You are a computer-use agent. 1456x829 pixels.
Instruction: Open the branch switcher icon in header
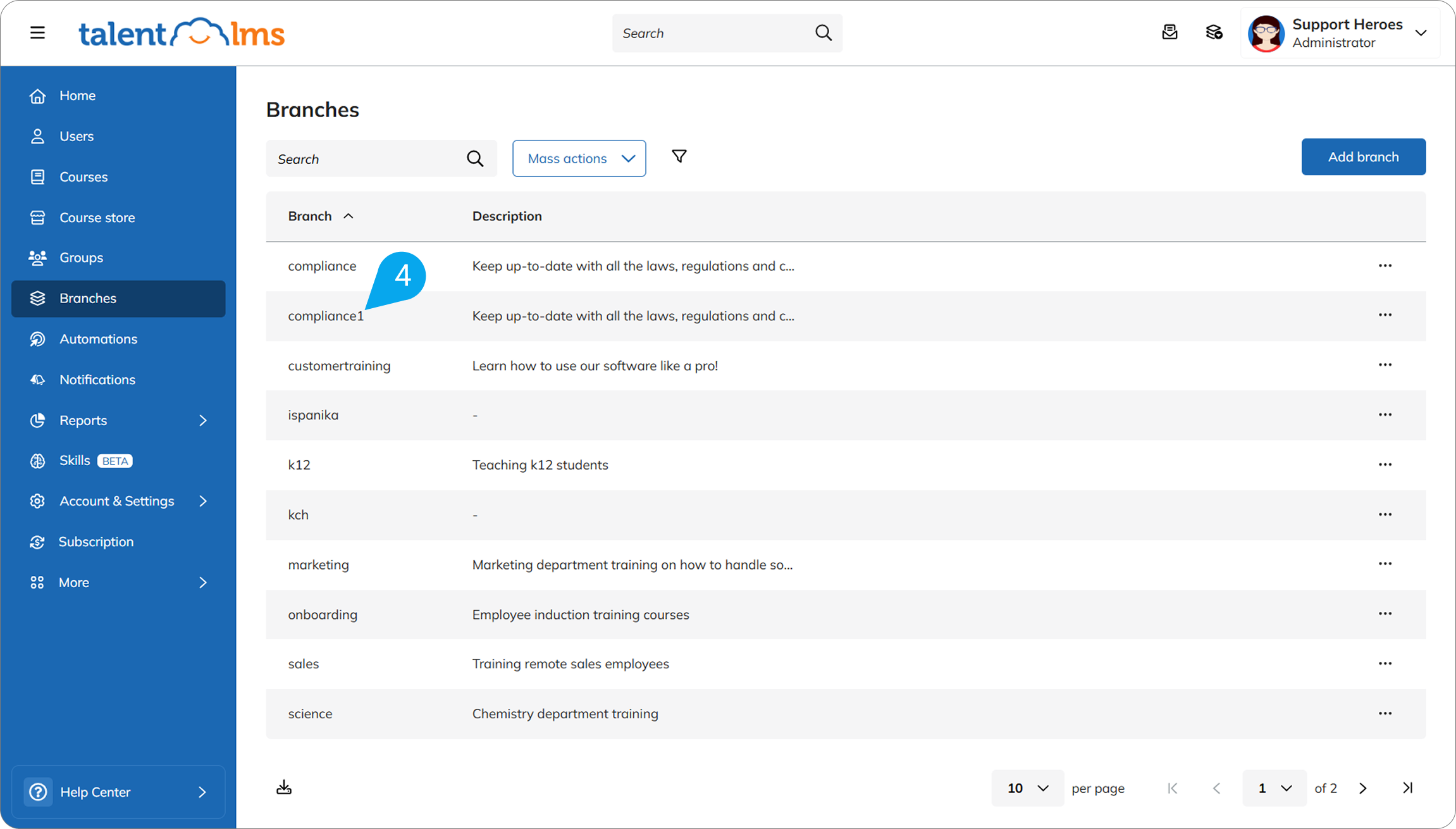pos(1214,32)
